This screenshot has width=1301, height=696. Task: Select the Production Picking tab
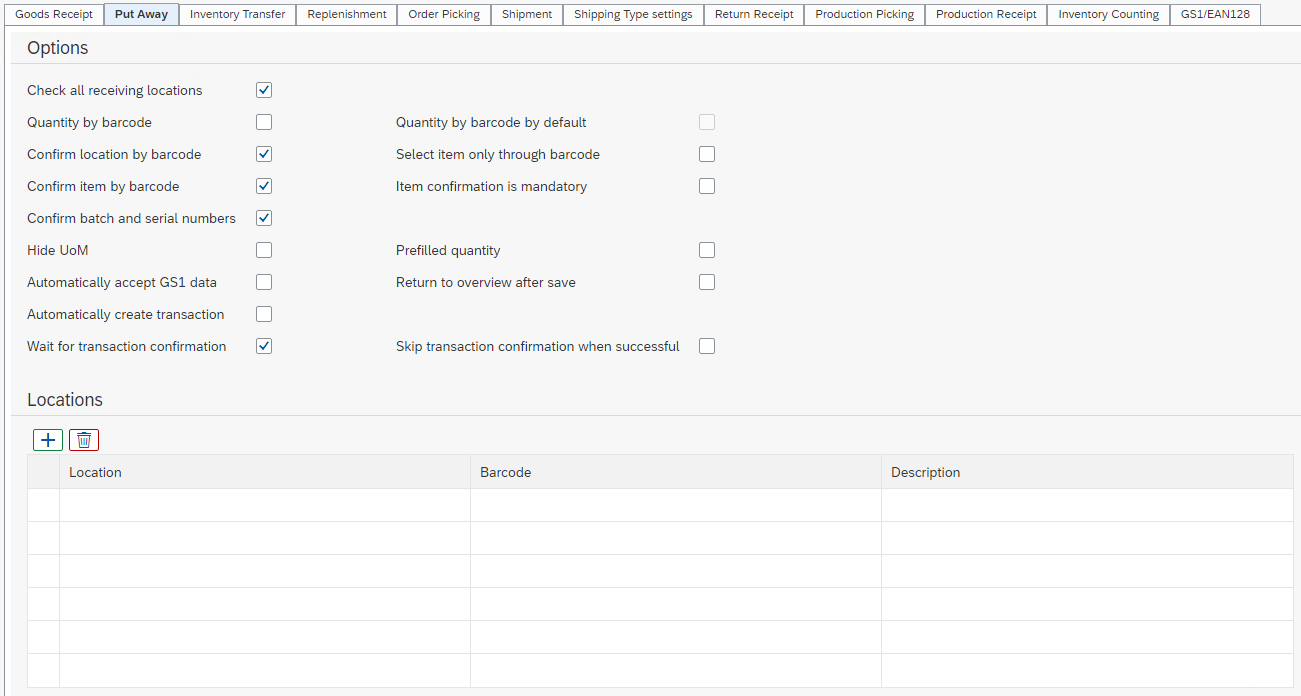click(864, 14)
